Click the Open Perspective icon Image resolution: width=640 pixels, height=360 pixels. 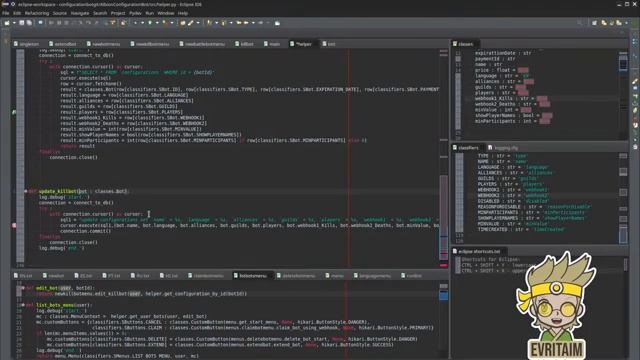pyautogui.click(x=595, y=23)
